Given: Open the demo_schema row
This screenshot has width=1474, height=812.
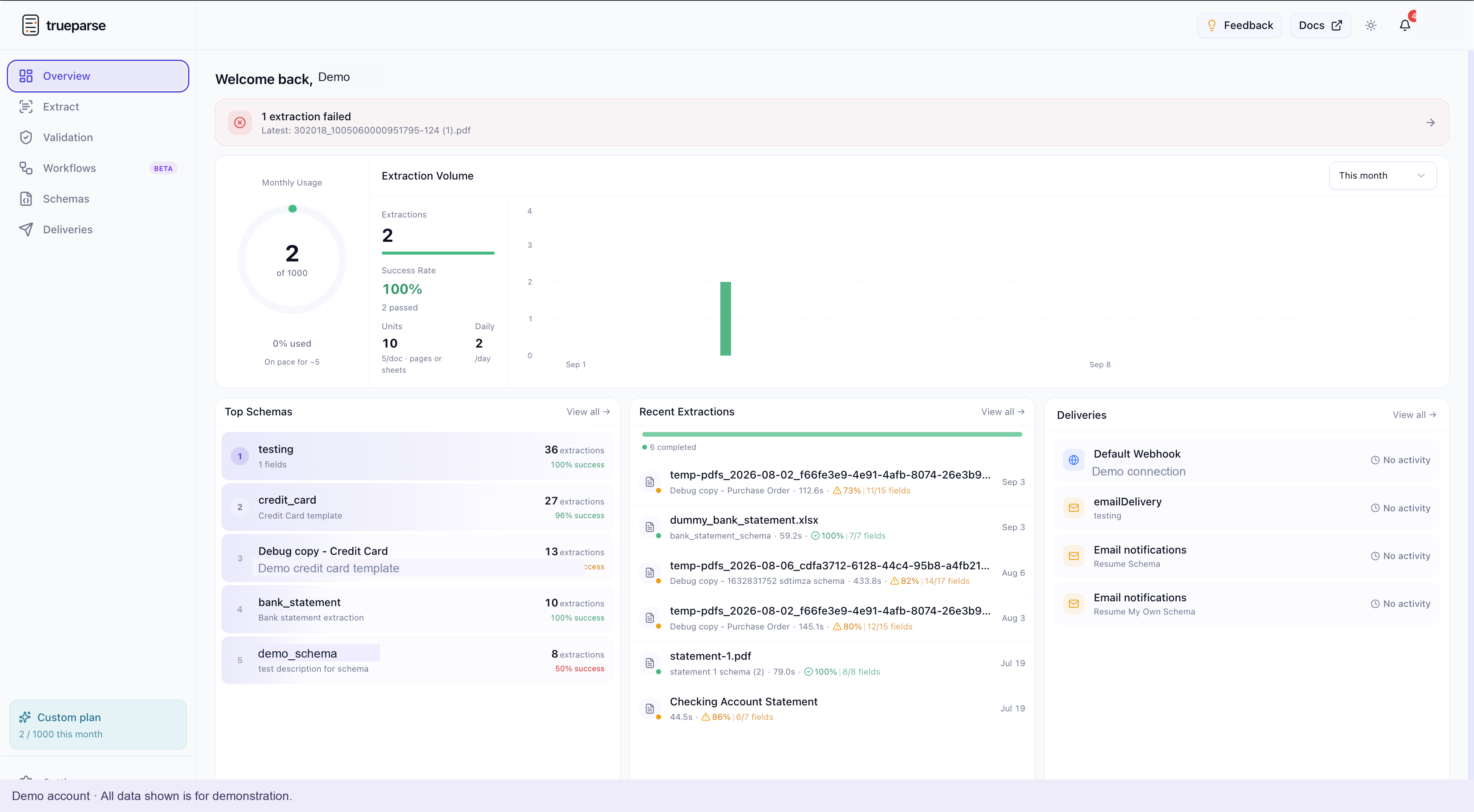Looking at the screenshot, I should (x=417, y=660).
